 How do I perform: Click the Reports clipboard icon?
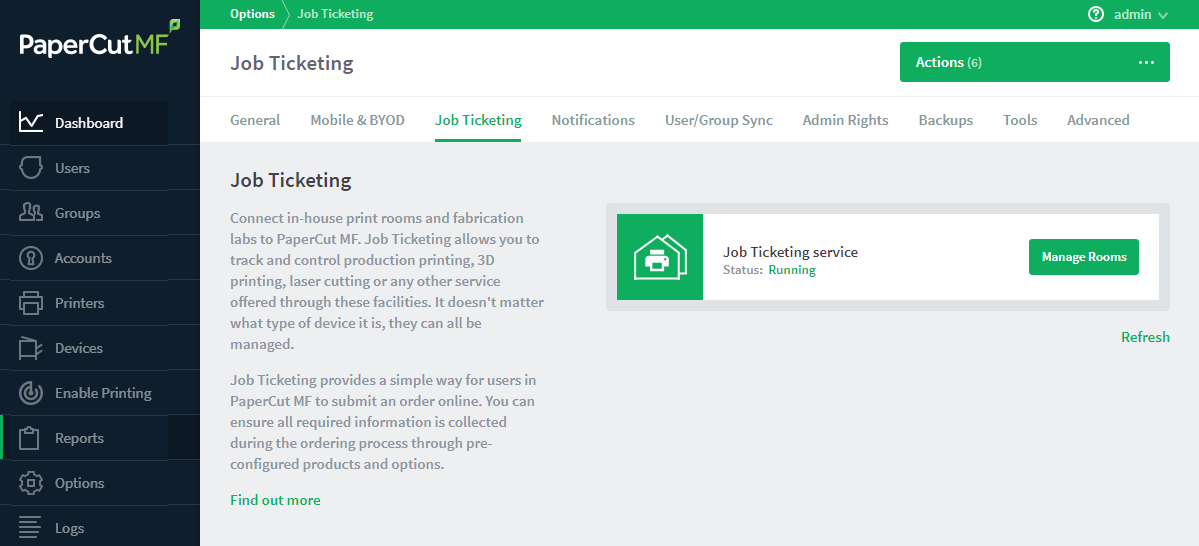click(x=31, y=438)
